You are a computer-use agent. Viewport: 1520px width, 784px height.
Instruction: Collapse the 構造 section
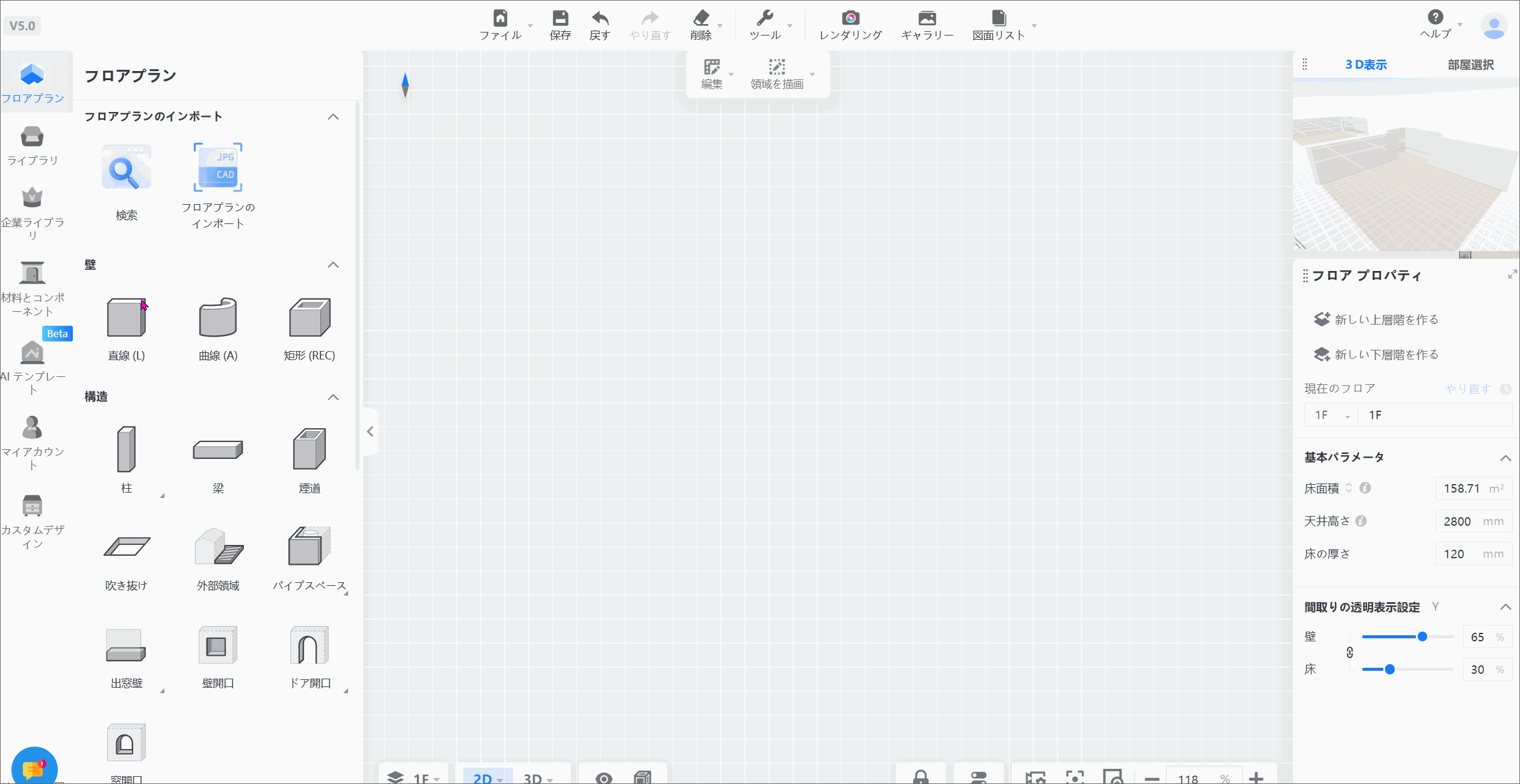[333, 397]
